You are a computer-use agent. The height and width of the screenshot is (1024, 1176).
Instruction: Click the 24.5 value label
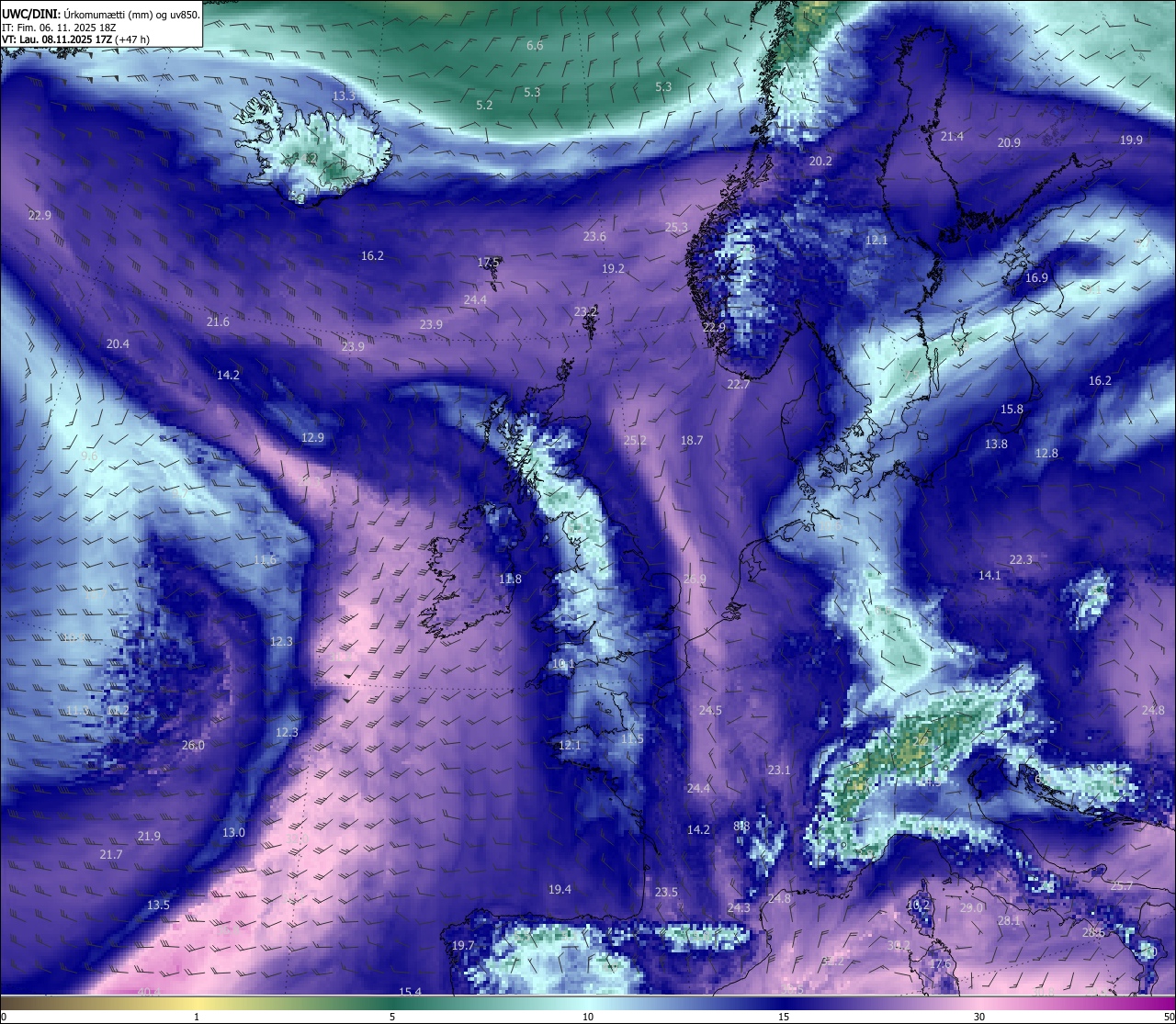pyautogui.click(x=710, y=710)
